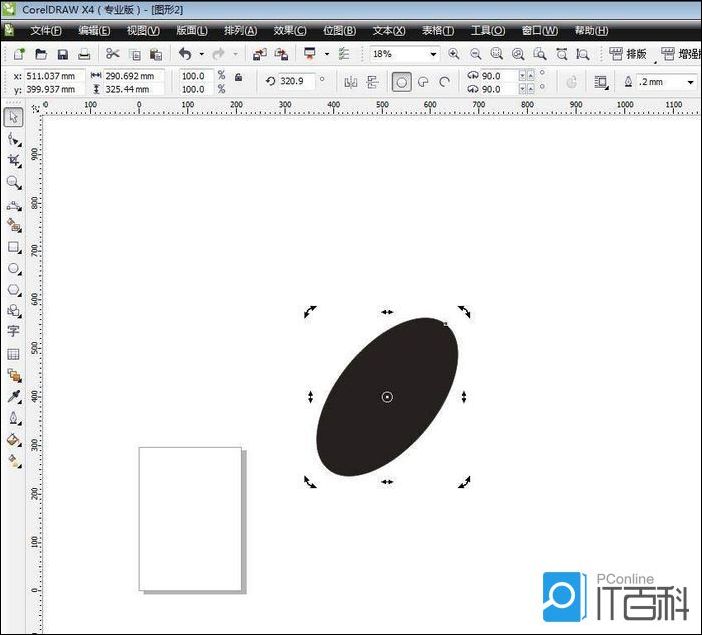Image resolution: width=702 pixels, height=635 pixels.
Task: Open the 效果(C) menu
Action: click(290, 31)
